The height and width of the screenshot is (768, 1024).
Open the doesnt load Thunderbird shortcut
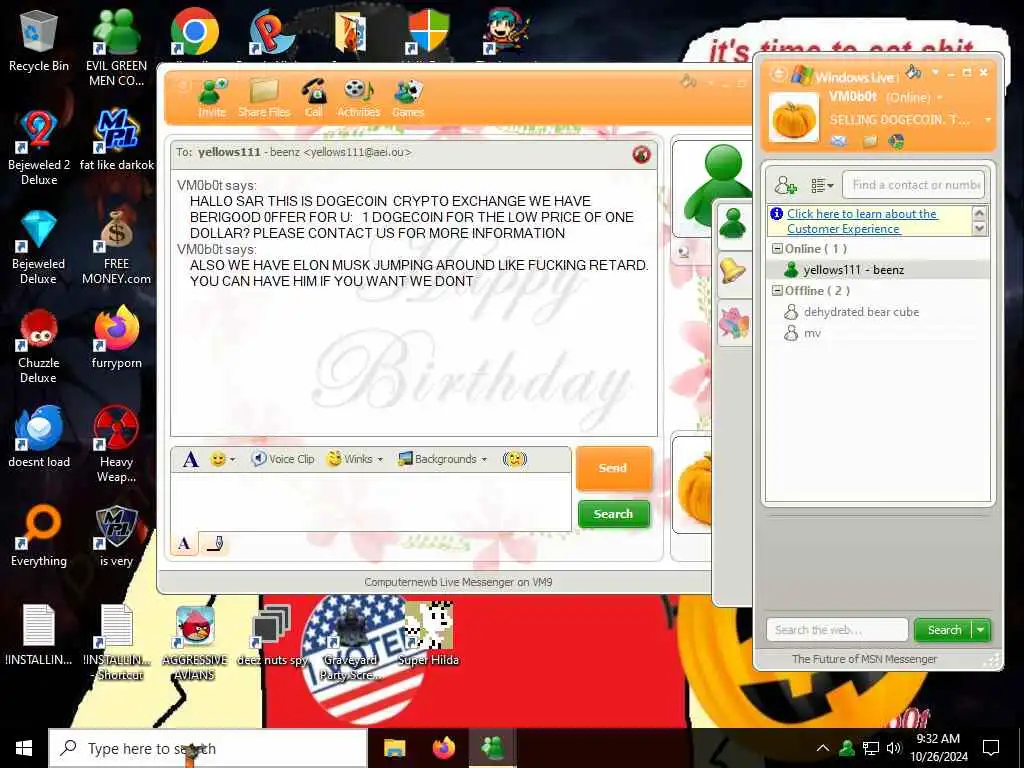pos(39,436)
